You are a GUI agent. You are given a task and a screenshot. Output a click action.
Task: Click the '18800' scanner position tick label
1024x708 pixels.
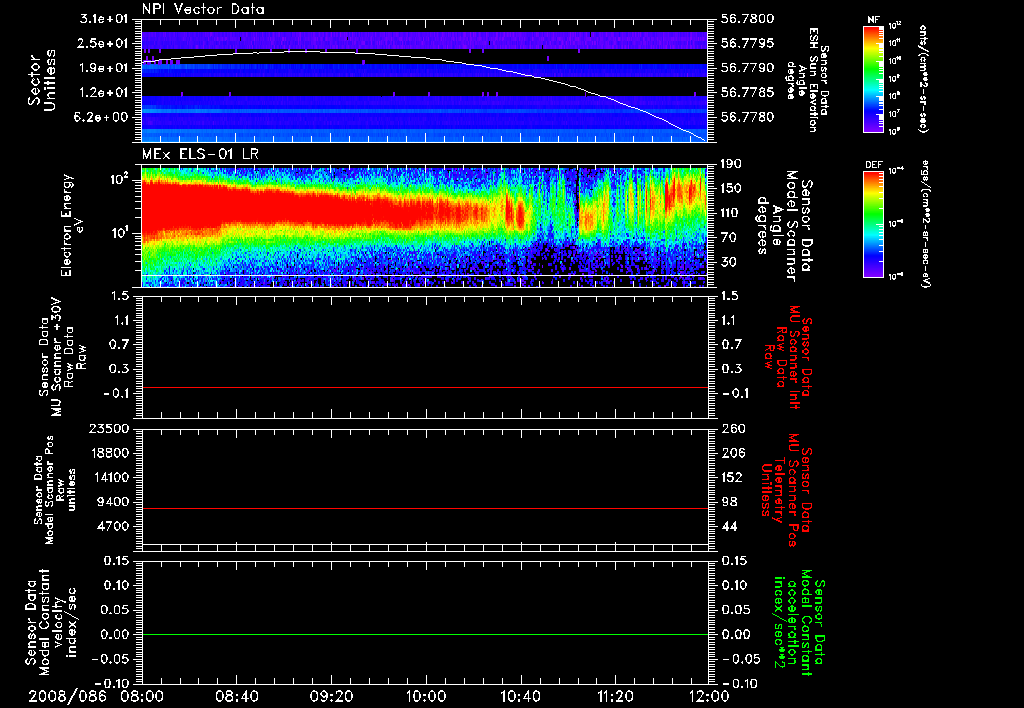pos(108,453)
